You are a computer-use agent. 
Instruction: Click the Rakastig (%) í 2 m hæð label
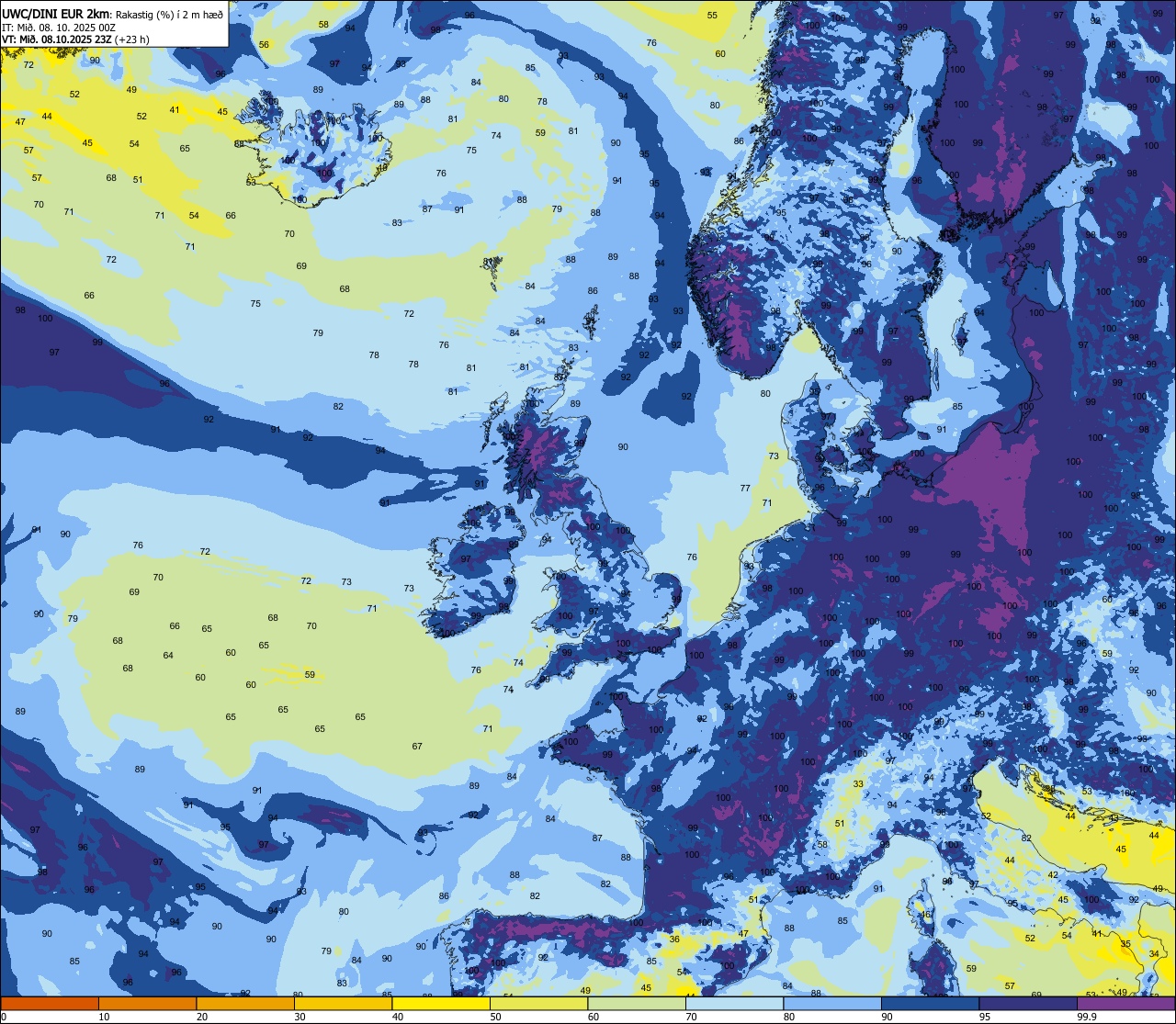pos(169,14)
